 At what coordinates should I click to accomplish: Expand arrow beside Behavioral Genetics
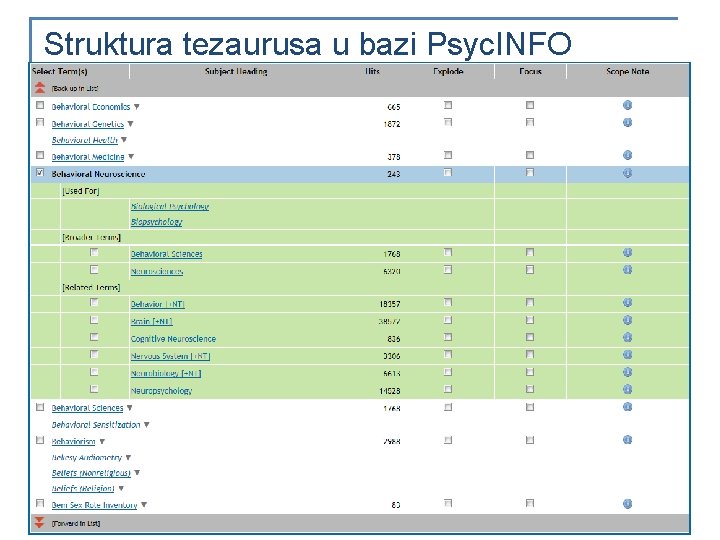pos(130,124)
